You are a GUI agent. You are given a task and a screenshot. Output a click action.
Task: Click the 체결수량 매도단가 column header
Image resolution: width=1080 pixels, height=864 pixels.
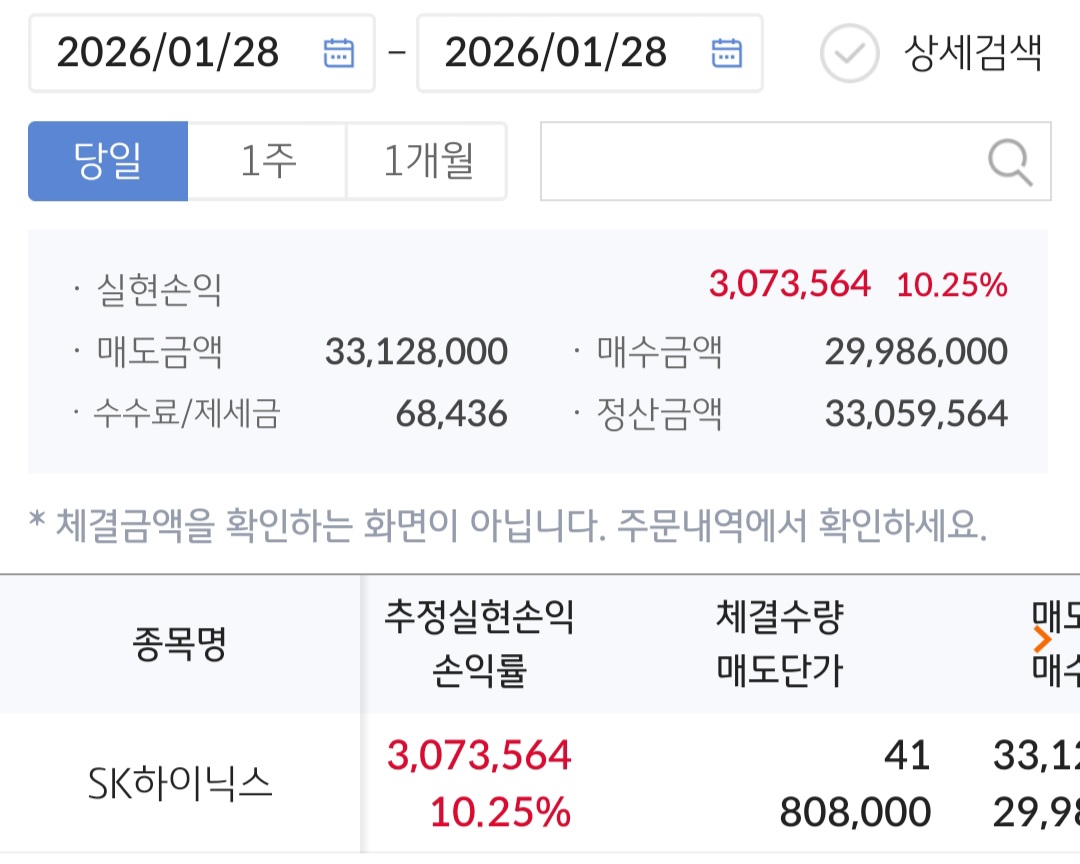(780, 645)
